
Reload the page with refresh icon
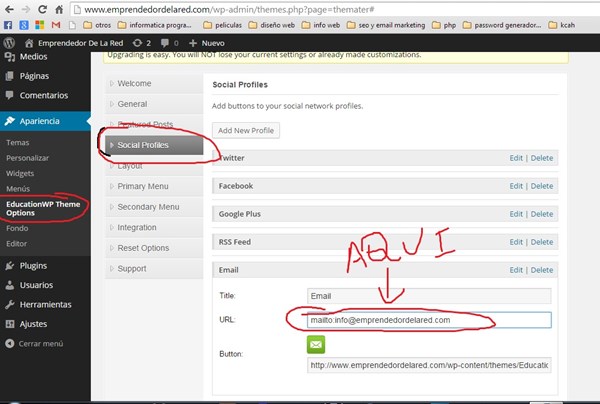pos(42,9)
